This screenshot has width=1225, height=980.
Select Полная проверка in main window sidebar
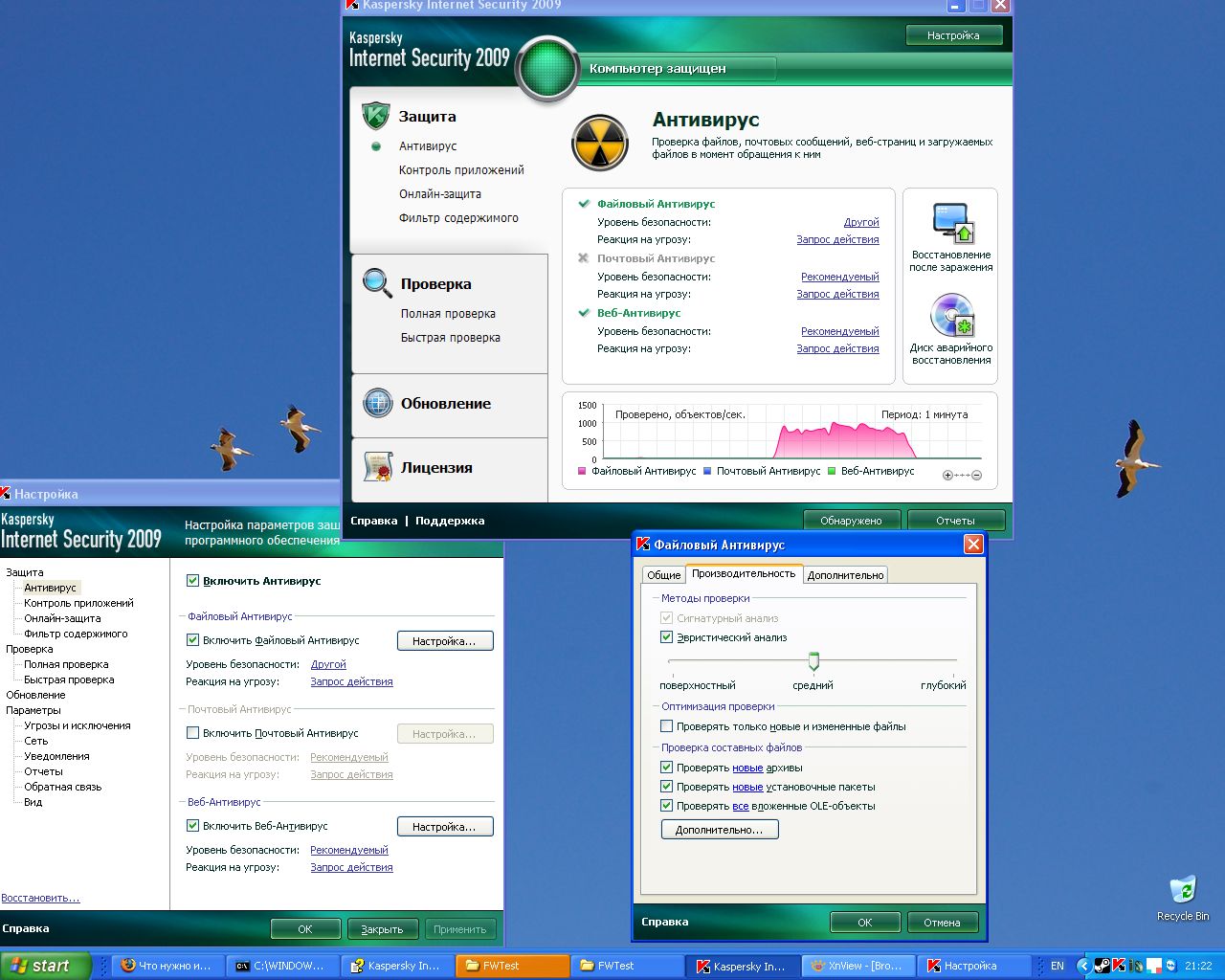(x=448, y=314)
